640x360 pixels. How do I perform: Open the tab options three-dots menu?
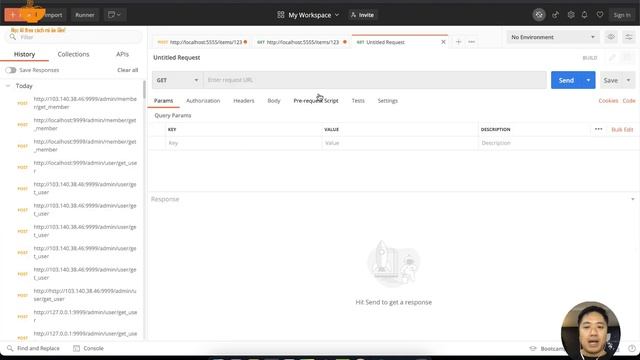(471, 42)
